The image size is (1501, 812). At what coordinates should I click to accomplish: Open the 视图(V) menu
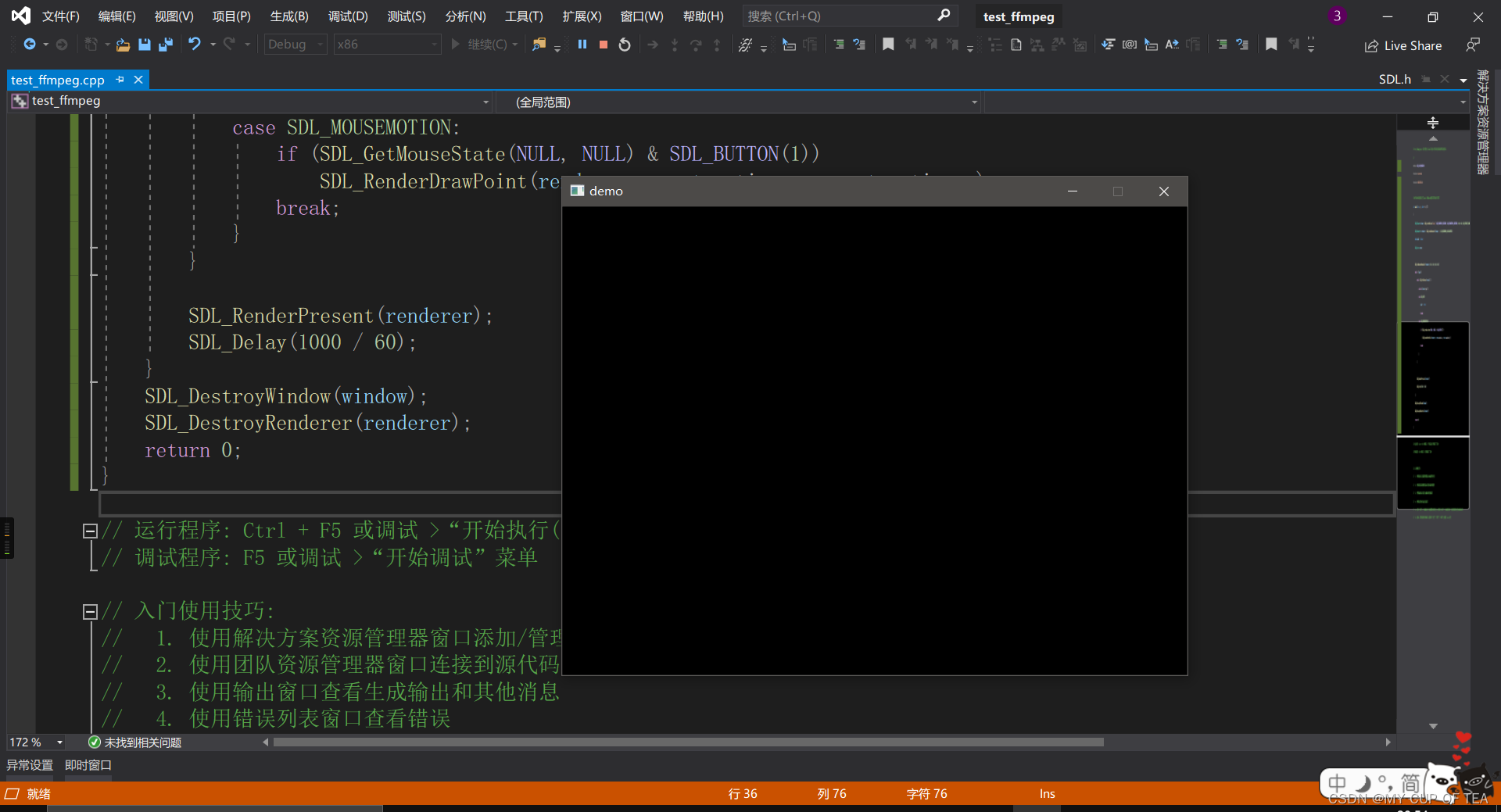pyautogui.click(x=174, y=16)
